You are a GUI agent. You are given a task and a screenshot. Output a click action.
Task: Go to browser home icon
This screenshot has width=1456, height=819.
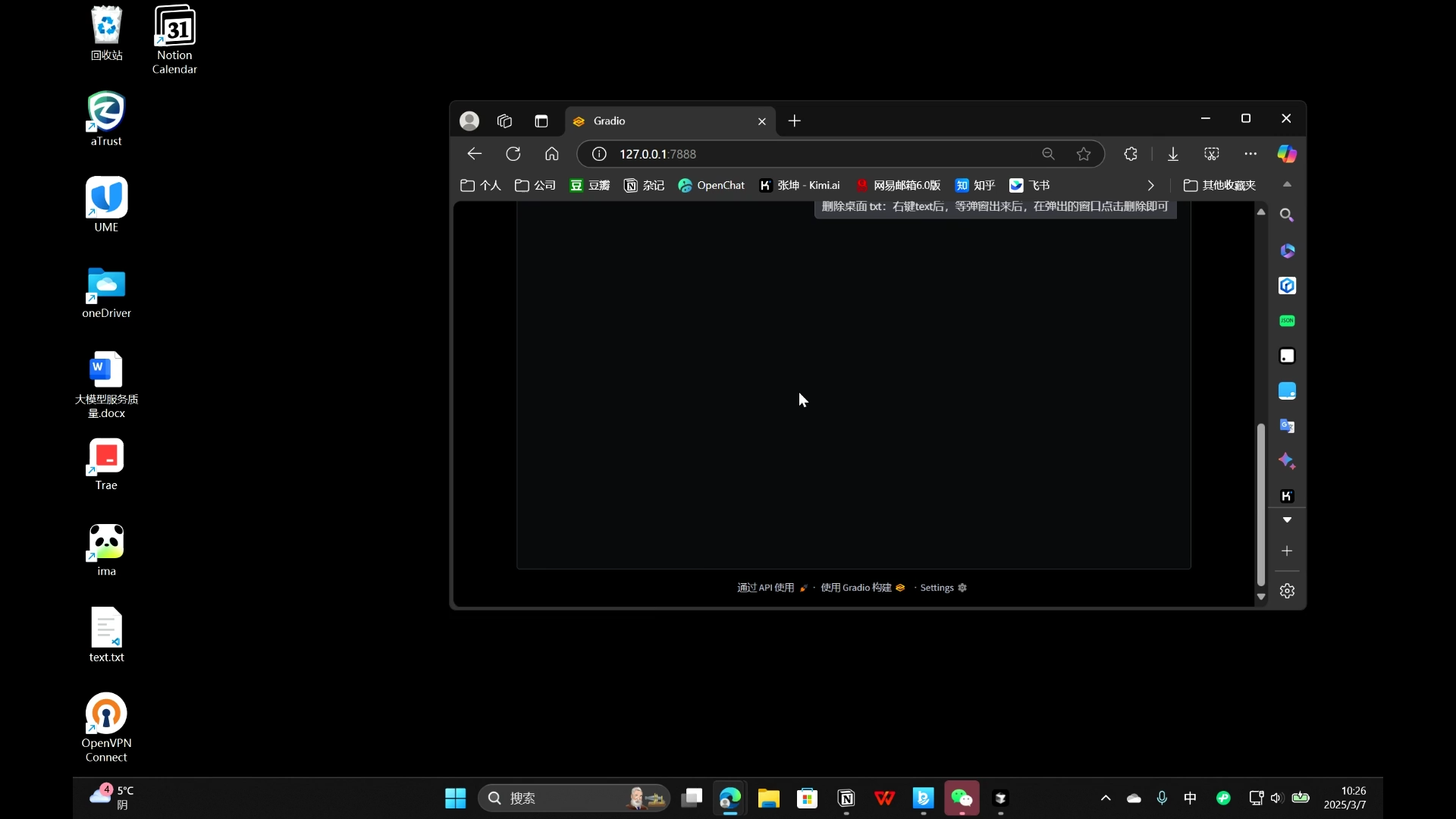[552, 154]
